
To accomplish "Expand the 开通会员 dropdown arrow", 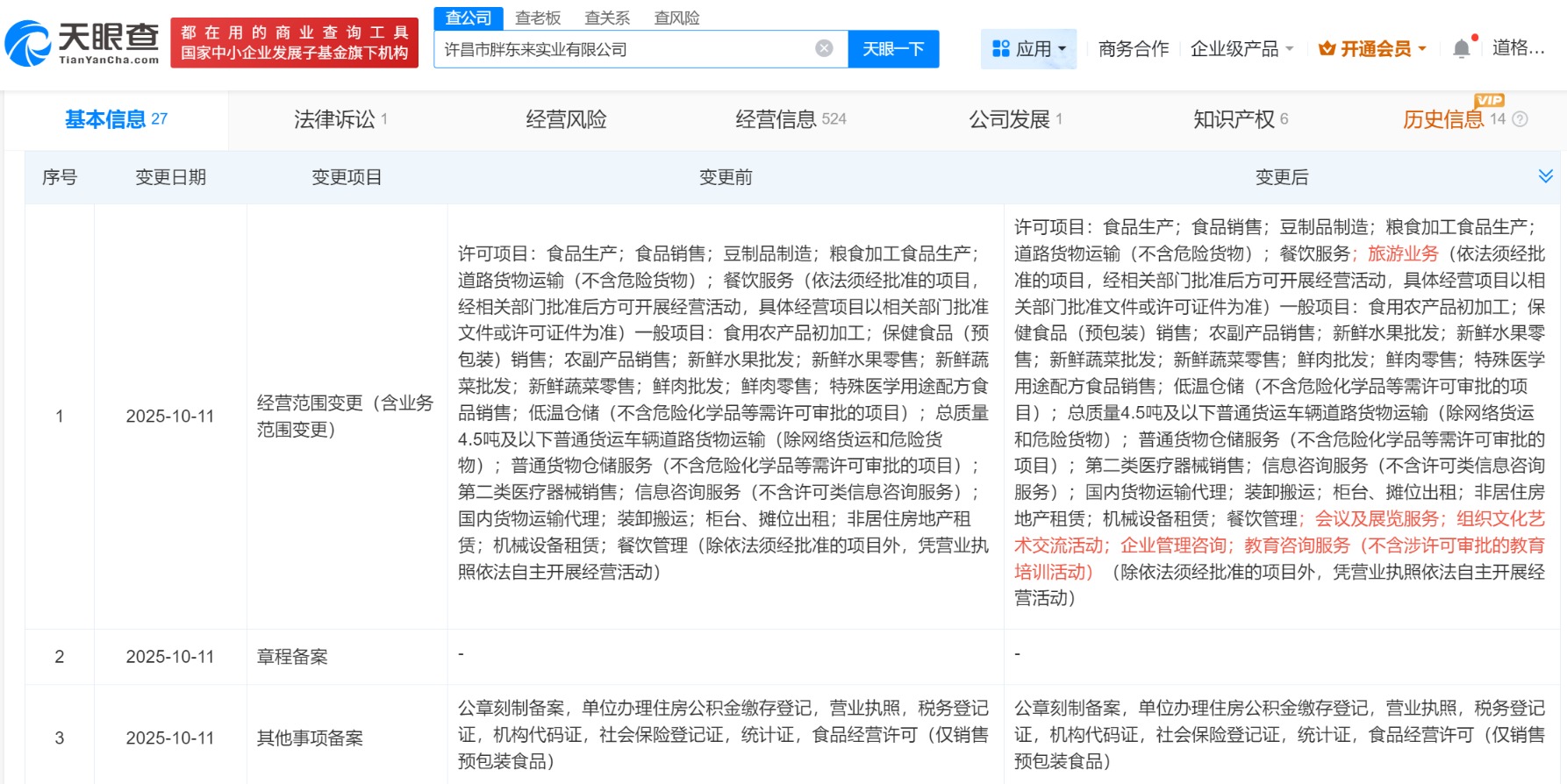I will (1422, 49).
